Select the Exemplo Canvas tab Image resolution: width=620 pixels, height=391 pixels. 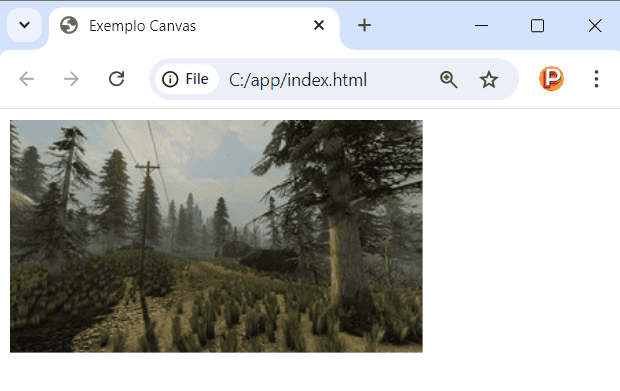(194, 26)
